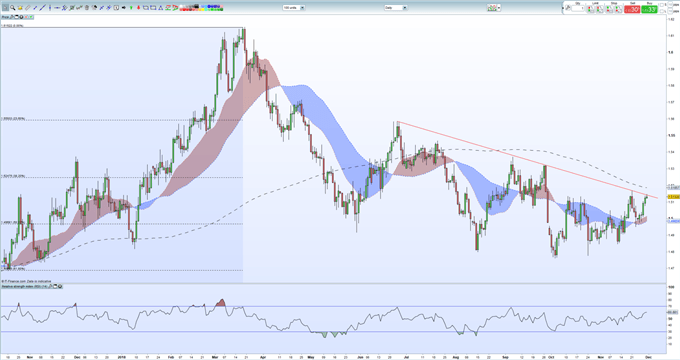Click the red Sell price button

point(632,9)
